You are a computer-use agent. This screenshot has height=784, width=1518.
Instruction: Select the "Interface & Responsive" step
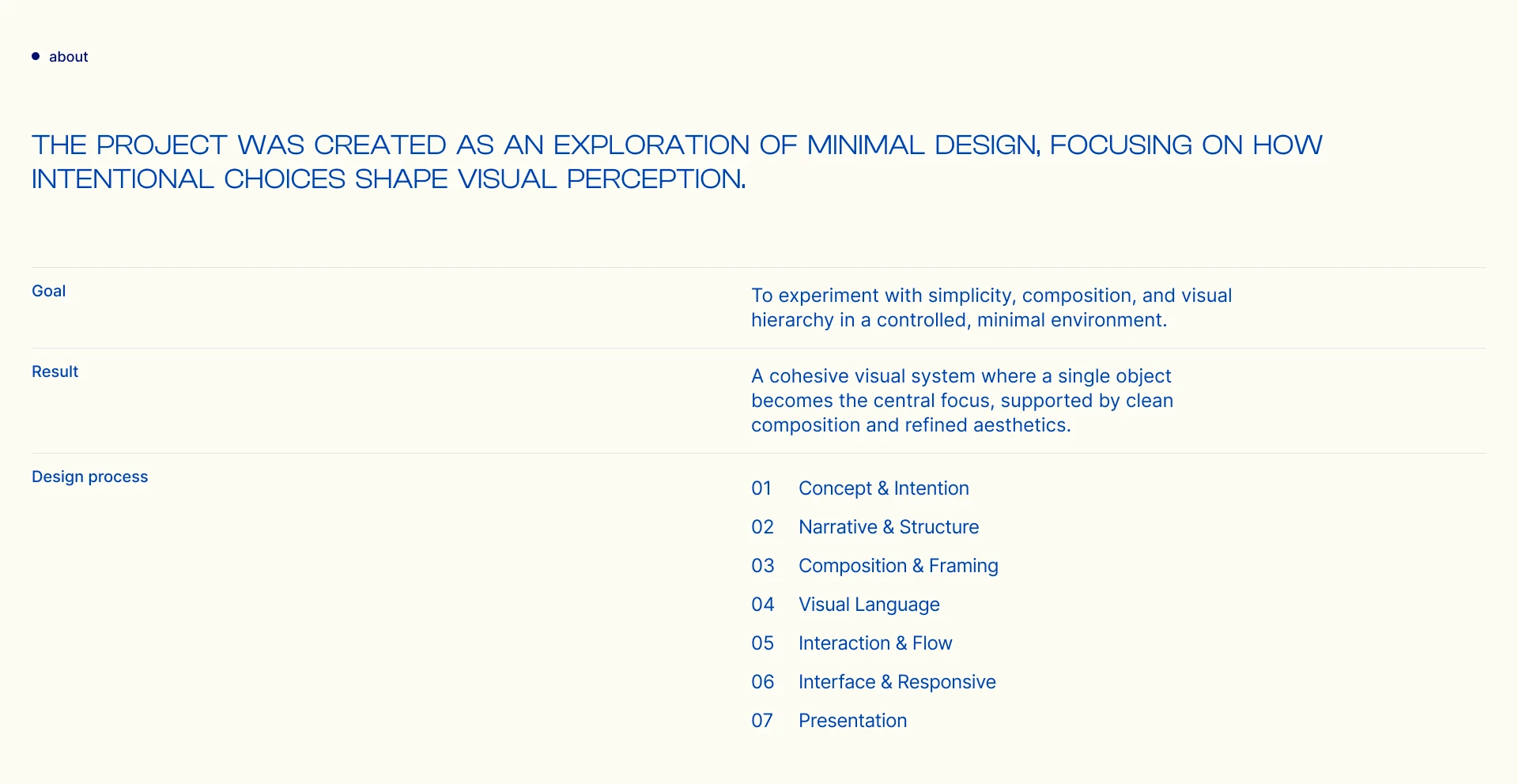pyautogui.click(x=897, y=682)
